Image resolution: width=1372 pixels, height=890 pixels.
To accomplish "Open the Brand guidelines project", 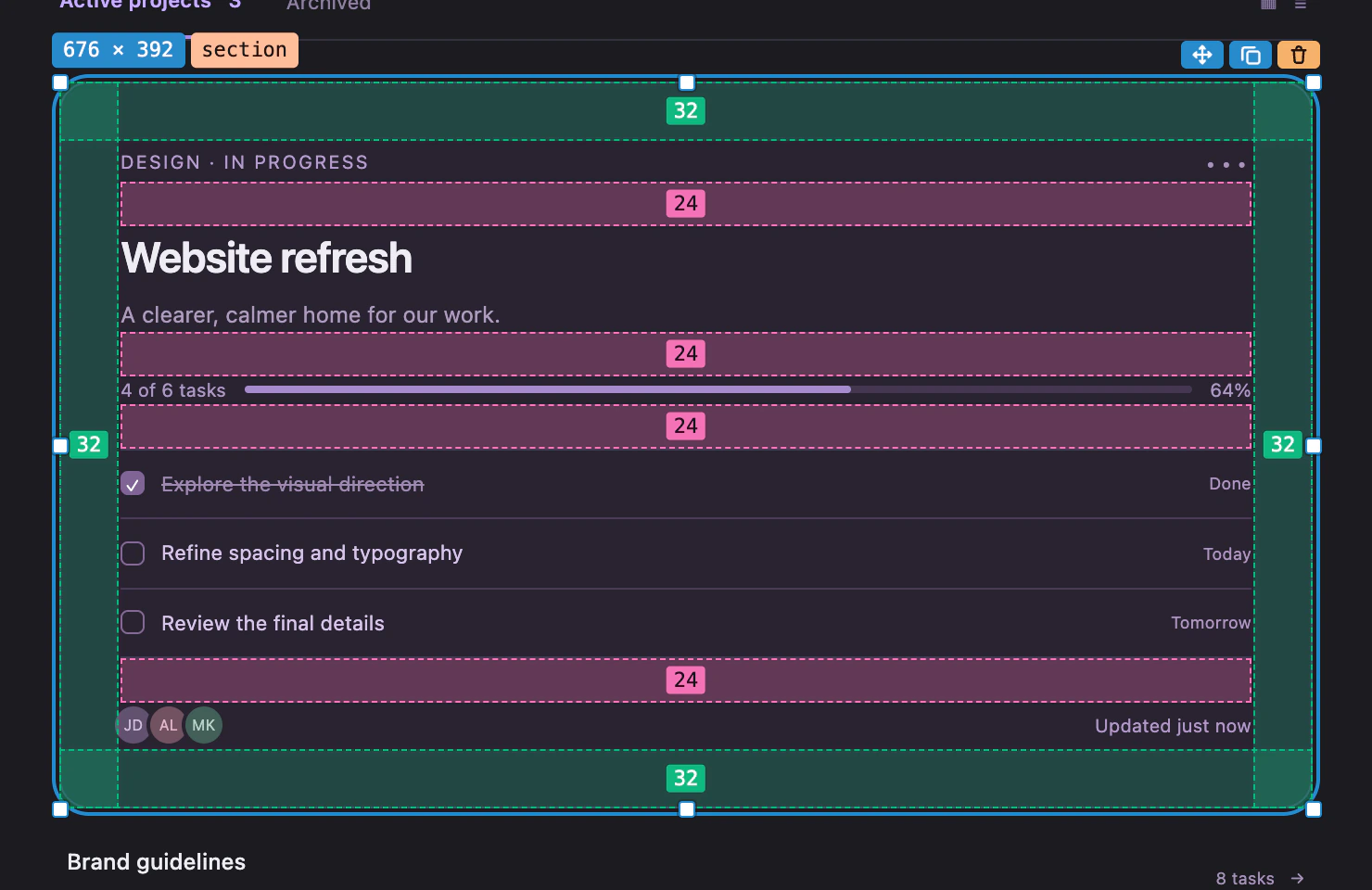I will 157,862.
